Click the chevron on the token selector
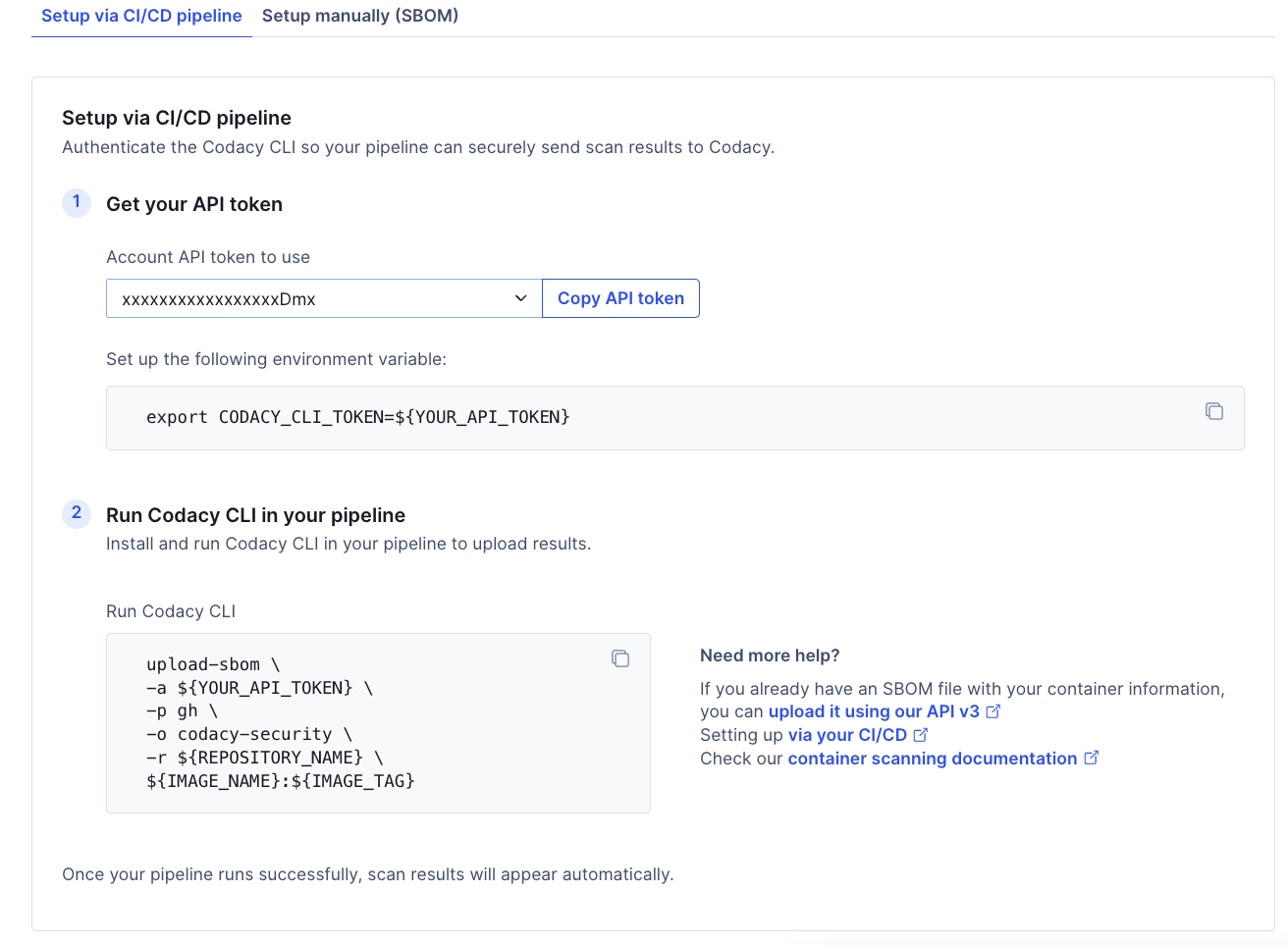 [x=520, y=298]
